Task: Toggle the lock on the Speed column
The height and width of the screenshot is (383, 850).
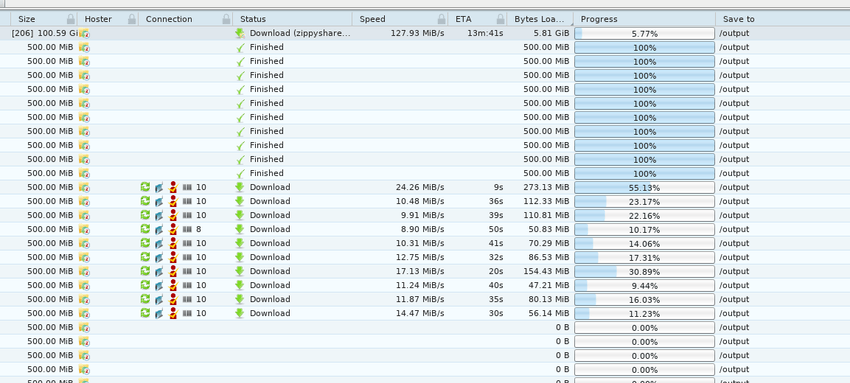Action: [442, 19]
